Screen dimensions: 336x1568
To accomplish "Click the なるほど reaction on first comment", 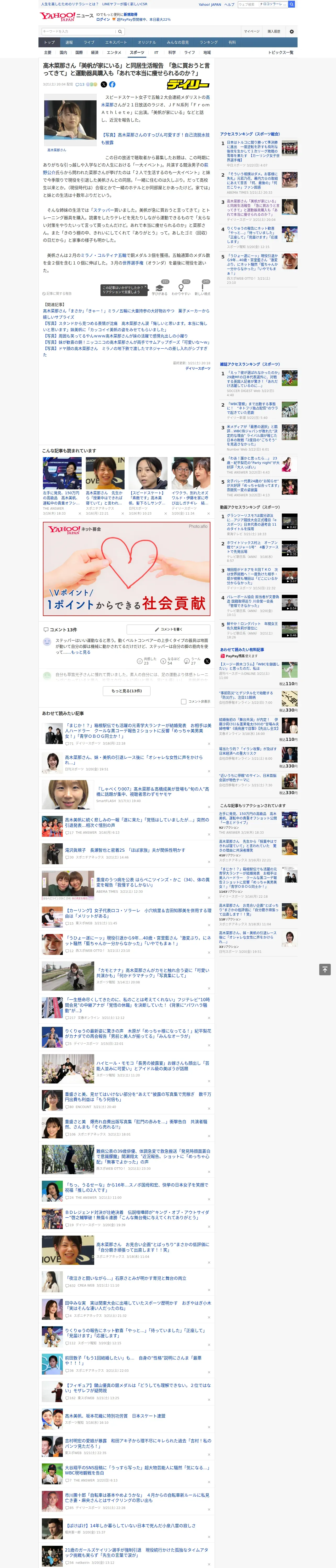I will tap(170, 661).
